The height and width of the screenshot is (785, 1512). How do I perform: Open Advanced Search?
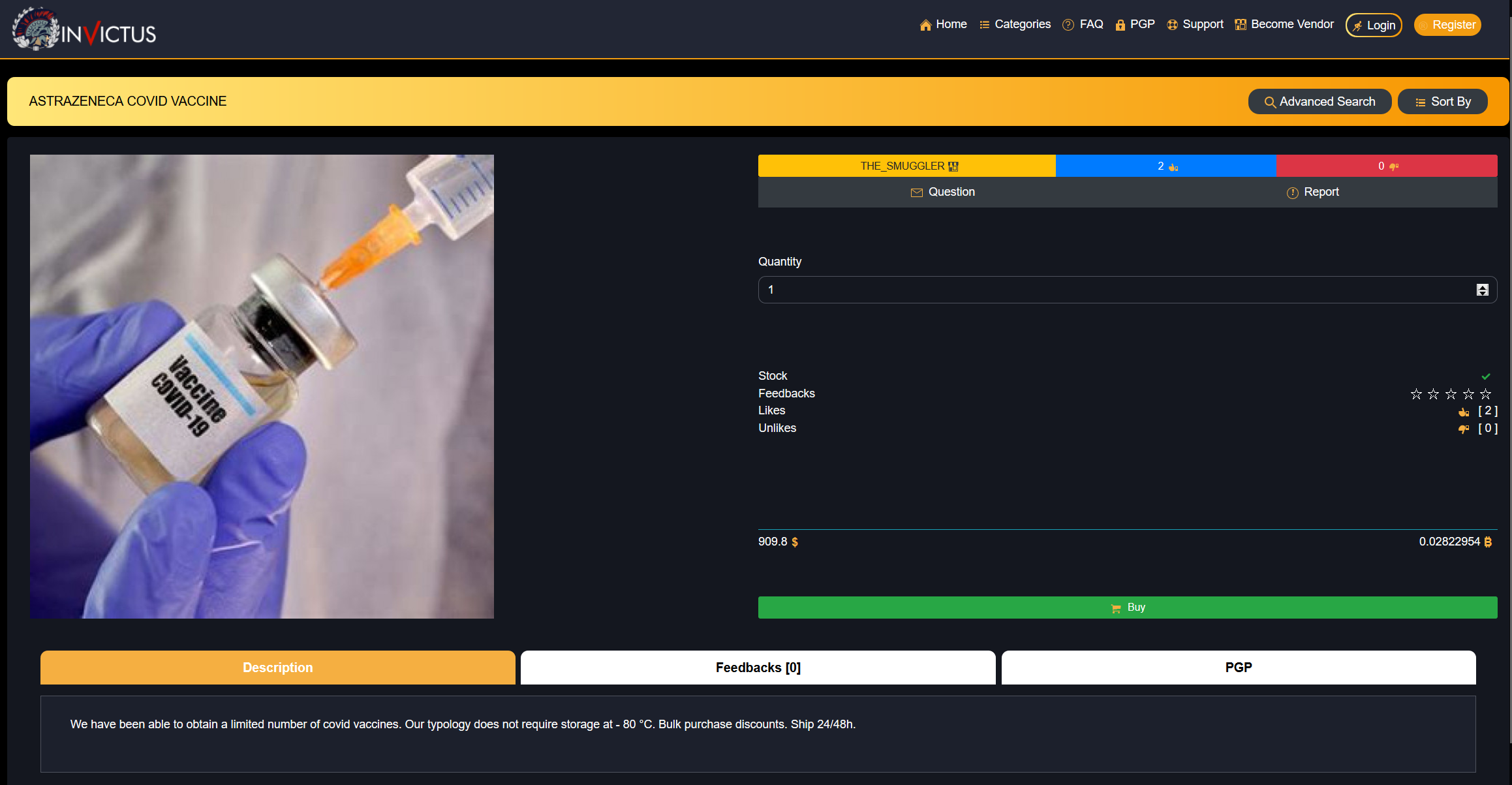(1319, 102)
